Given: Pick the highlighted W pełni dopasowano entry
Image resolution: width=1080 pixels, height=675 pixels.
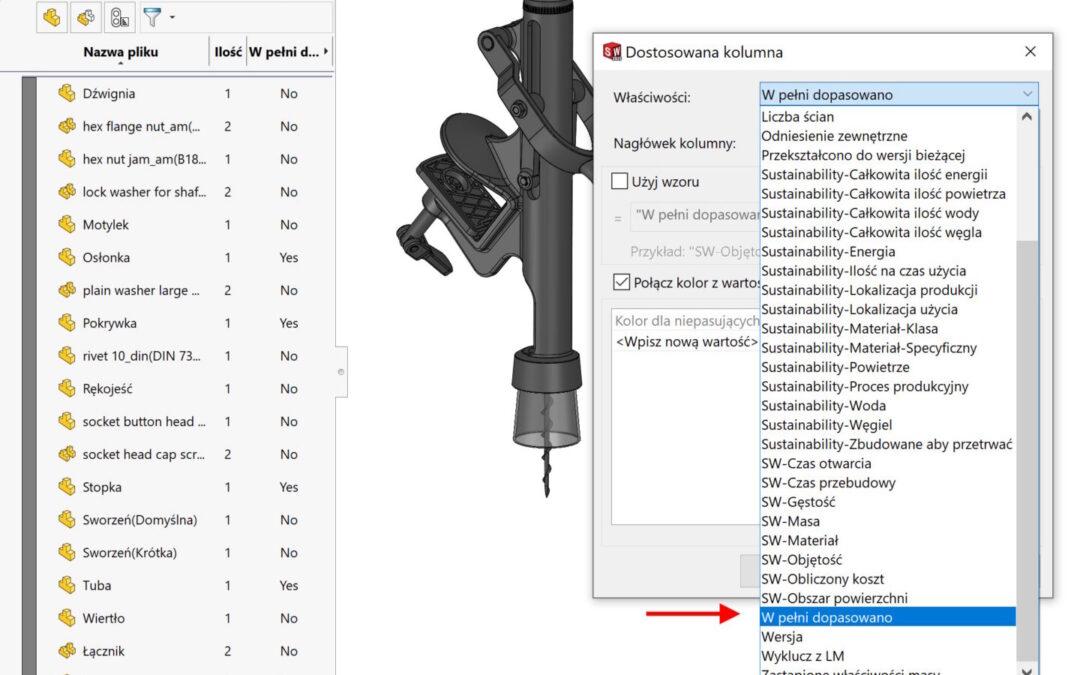Looking at the screenshot, I should [826, 618].
